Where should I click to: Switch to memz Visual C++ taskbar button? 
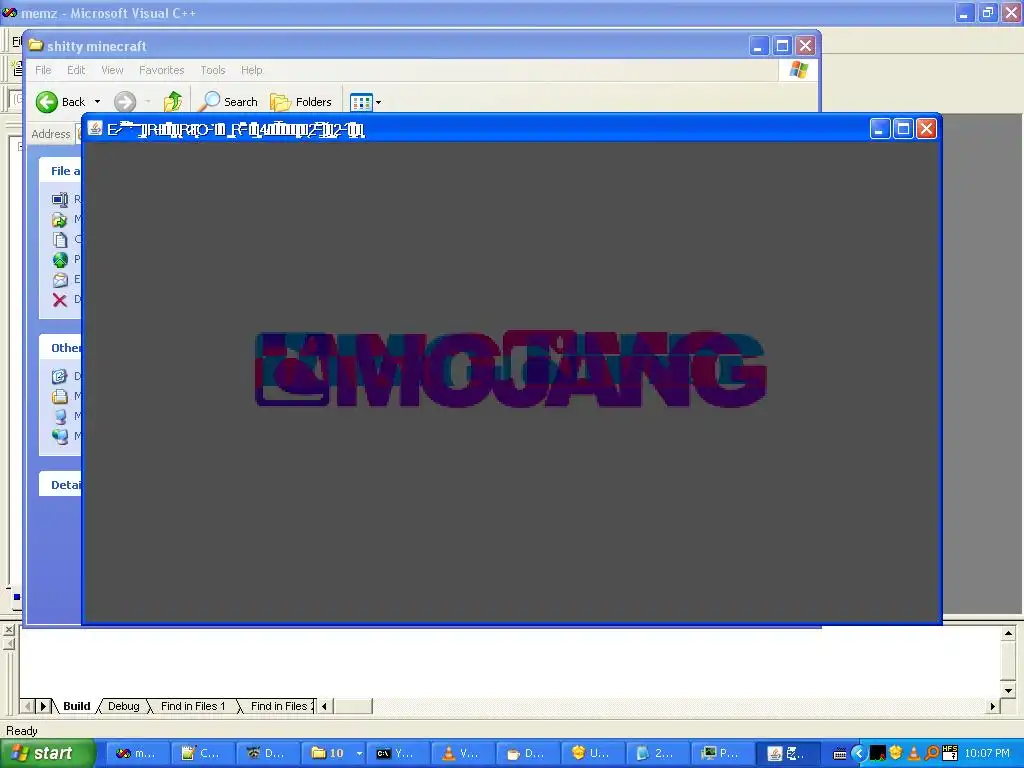pos(136,754)
